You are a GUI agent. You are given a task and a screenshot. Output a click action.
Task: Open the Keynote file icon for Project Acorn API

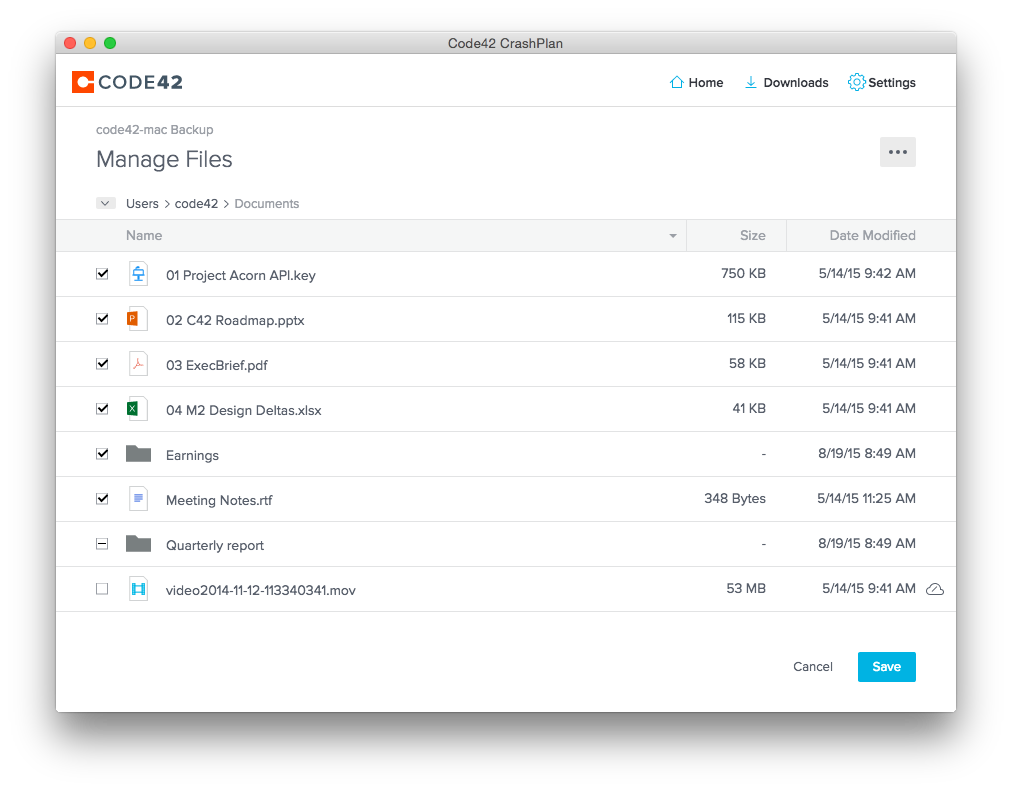point(138,273)
